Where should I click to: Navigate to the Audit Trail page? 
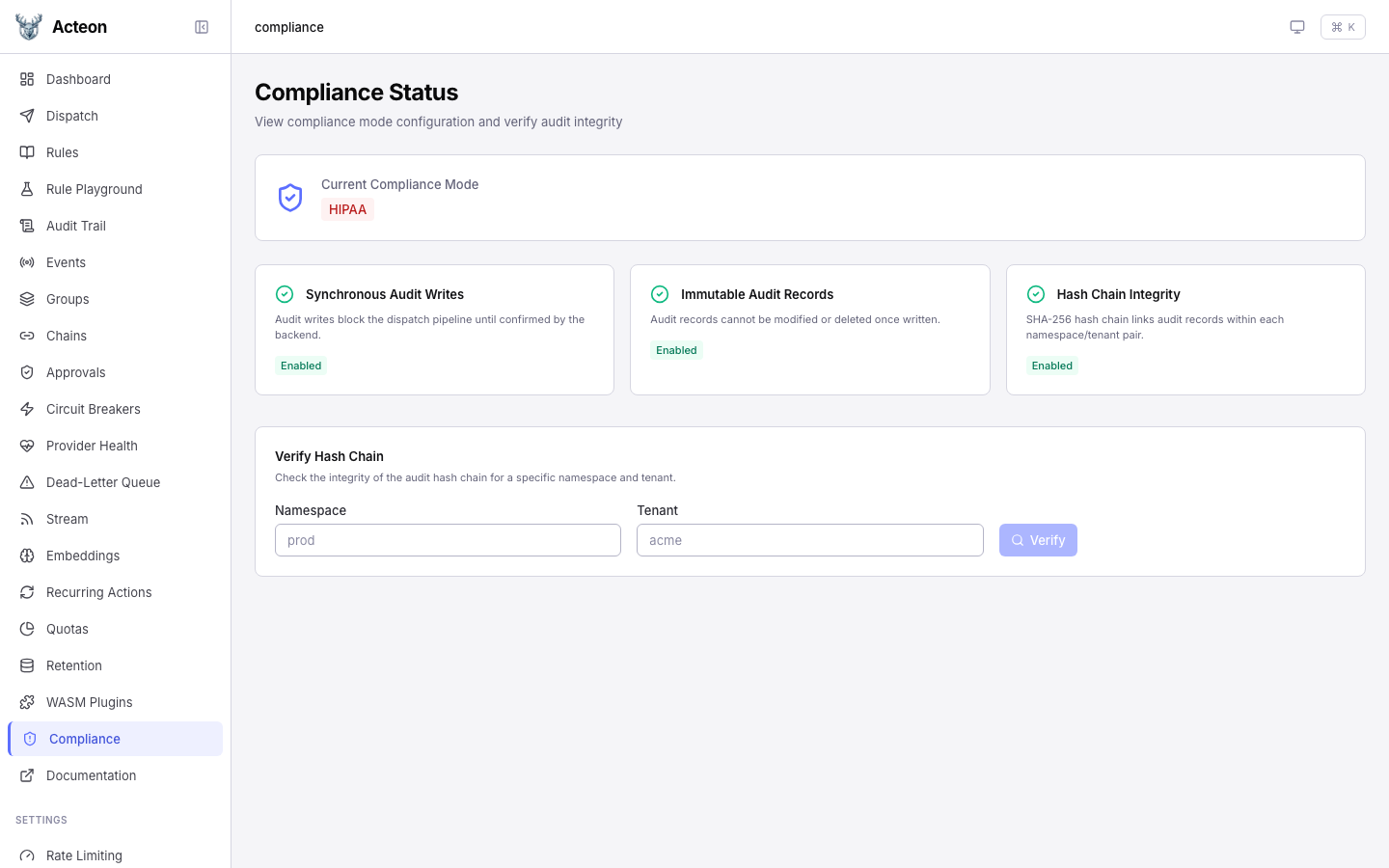click(x=75, y=226)
